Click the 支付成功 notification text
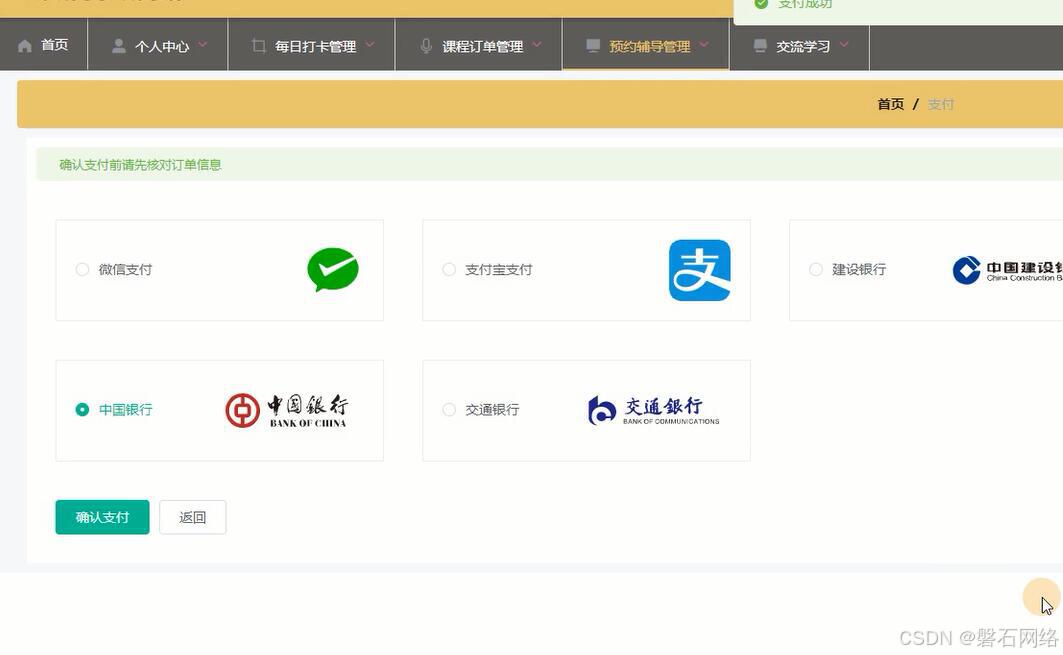 805,4
